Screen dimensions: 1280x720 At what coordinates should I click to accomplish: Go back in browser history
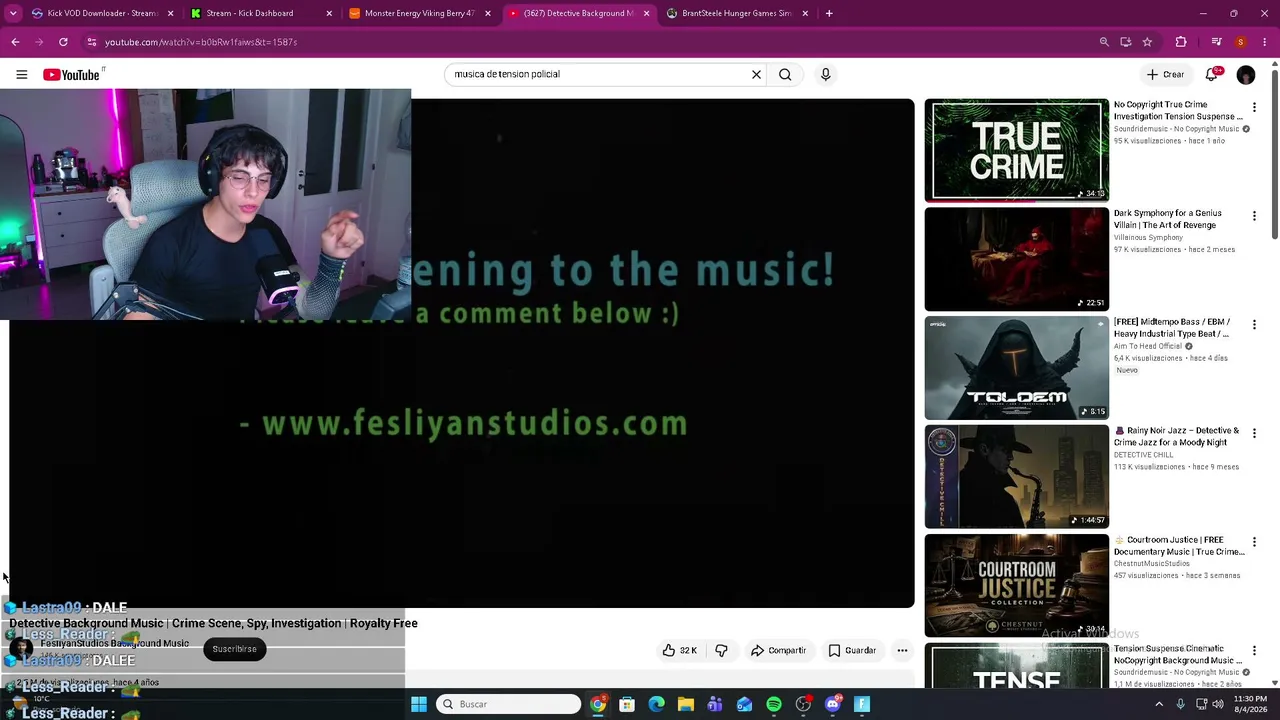[15, 42]
